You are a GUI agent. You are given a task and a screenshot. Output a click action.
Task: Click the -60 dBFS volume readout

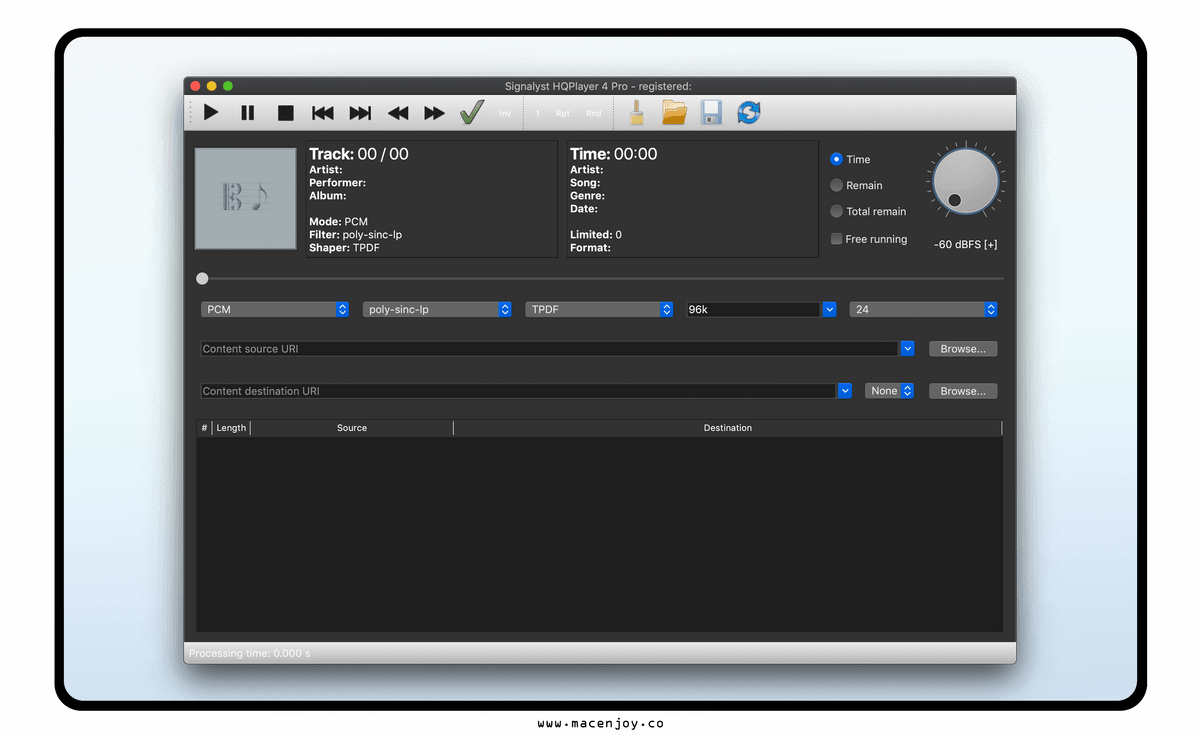click(x=965, y=244)
